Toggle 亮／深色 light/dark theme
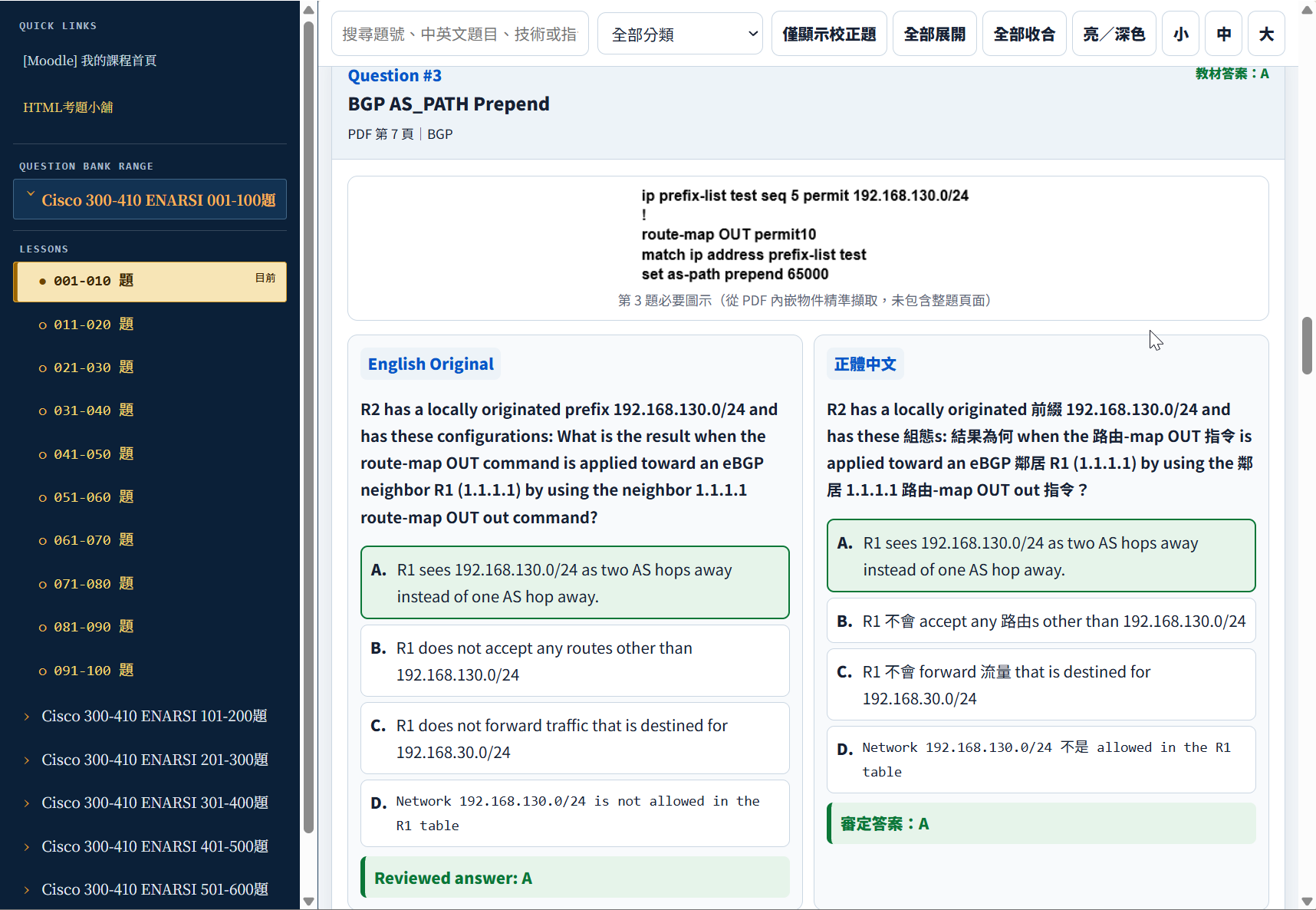The image size is (1316, 910). tap(1114, 34)
